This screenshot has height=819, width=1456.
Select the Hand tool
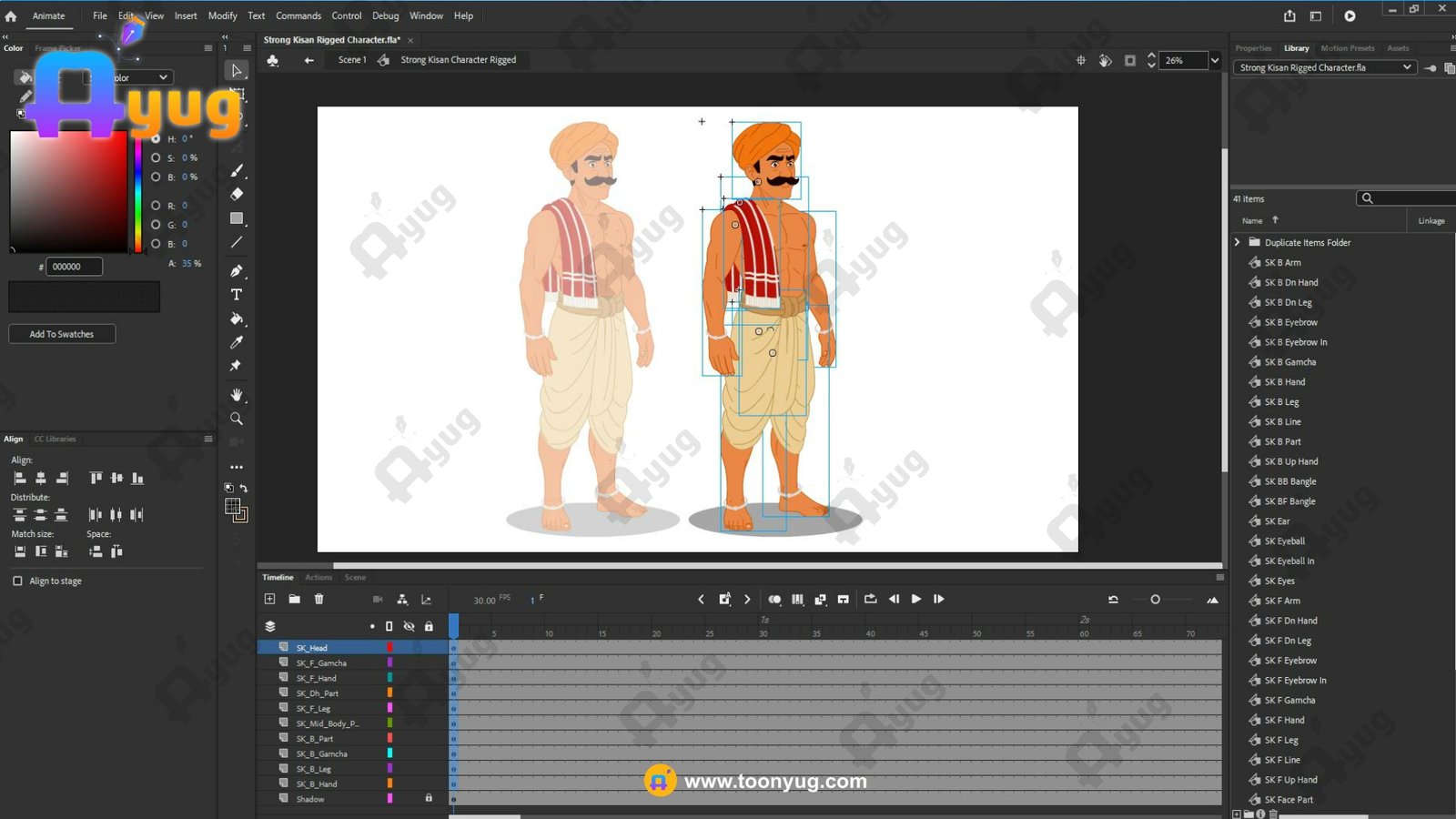(x=237, y=395)
